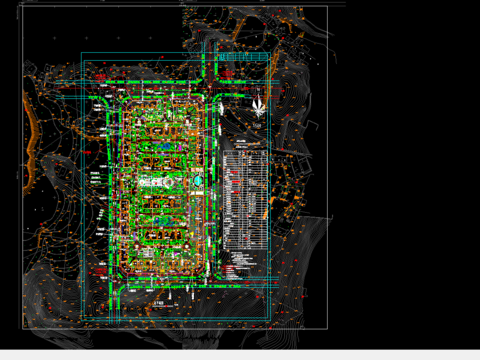Select the blue pond in the upper garden
This screenshot has width=480, height=360.
pos(166,146)
